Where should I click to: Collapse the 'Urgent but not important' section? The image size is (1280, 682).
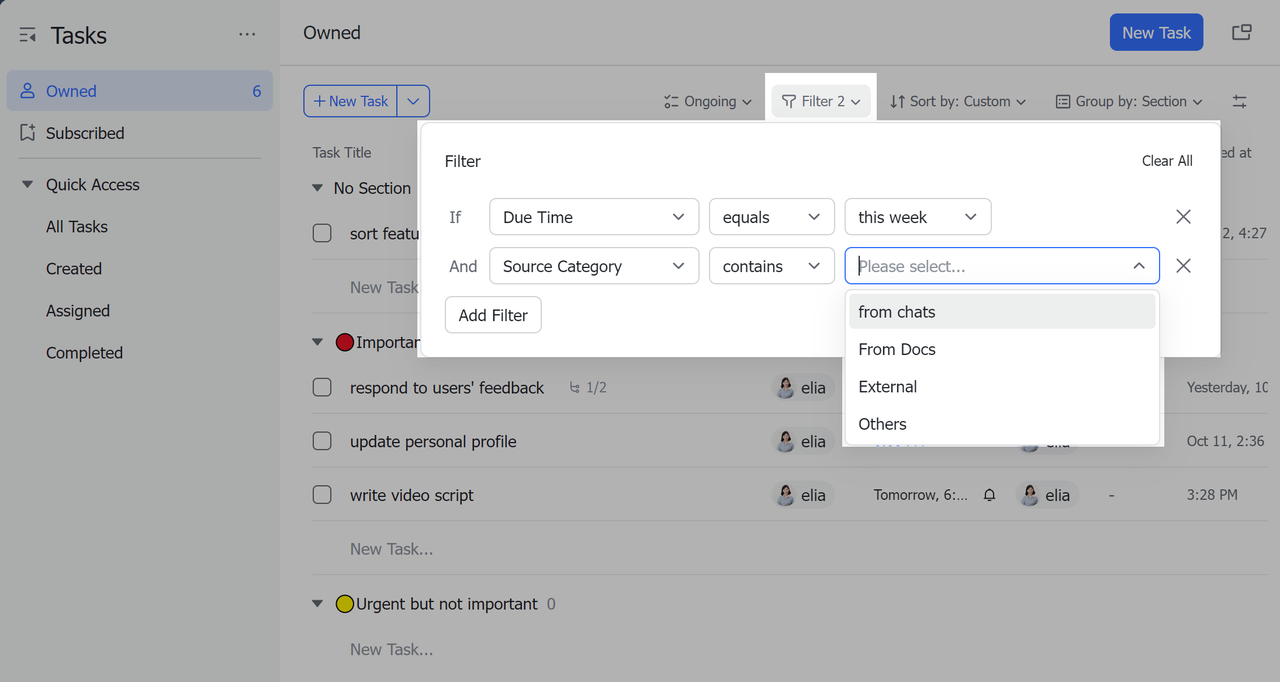(318, 604)
